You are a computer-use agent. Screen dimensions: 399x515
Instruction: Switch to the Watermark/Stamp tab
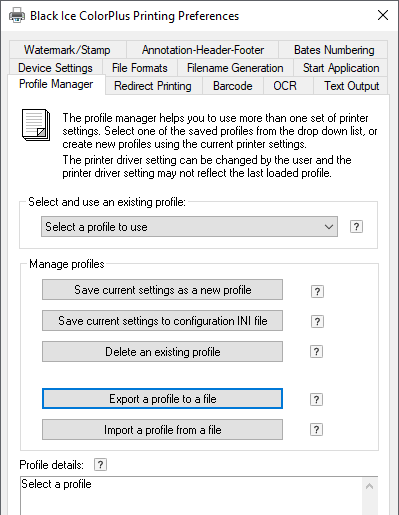tap(67, 50)
